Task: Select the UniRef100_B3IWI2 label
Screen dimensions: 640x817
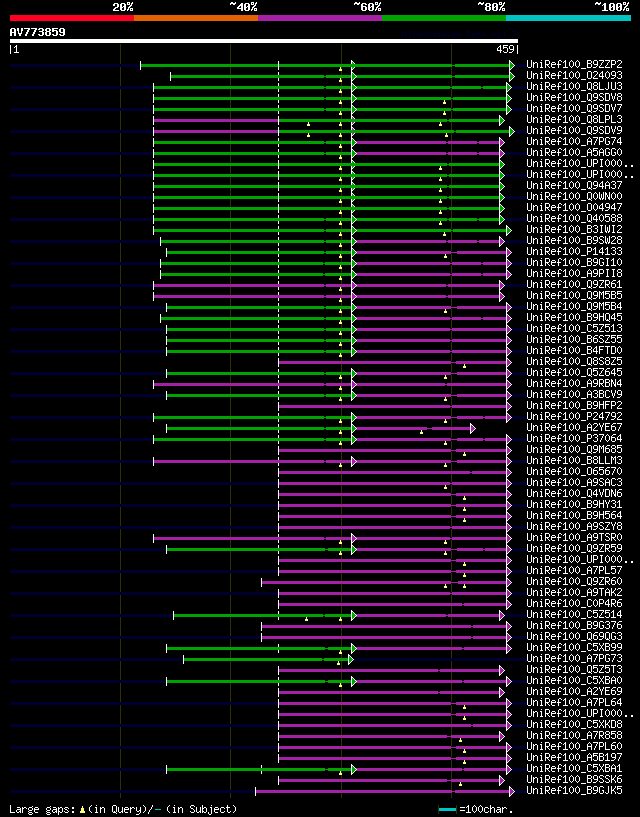Action: [x=574, y=229]
